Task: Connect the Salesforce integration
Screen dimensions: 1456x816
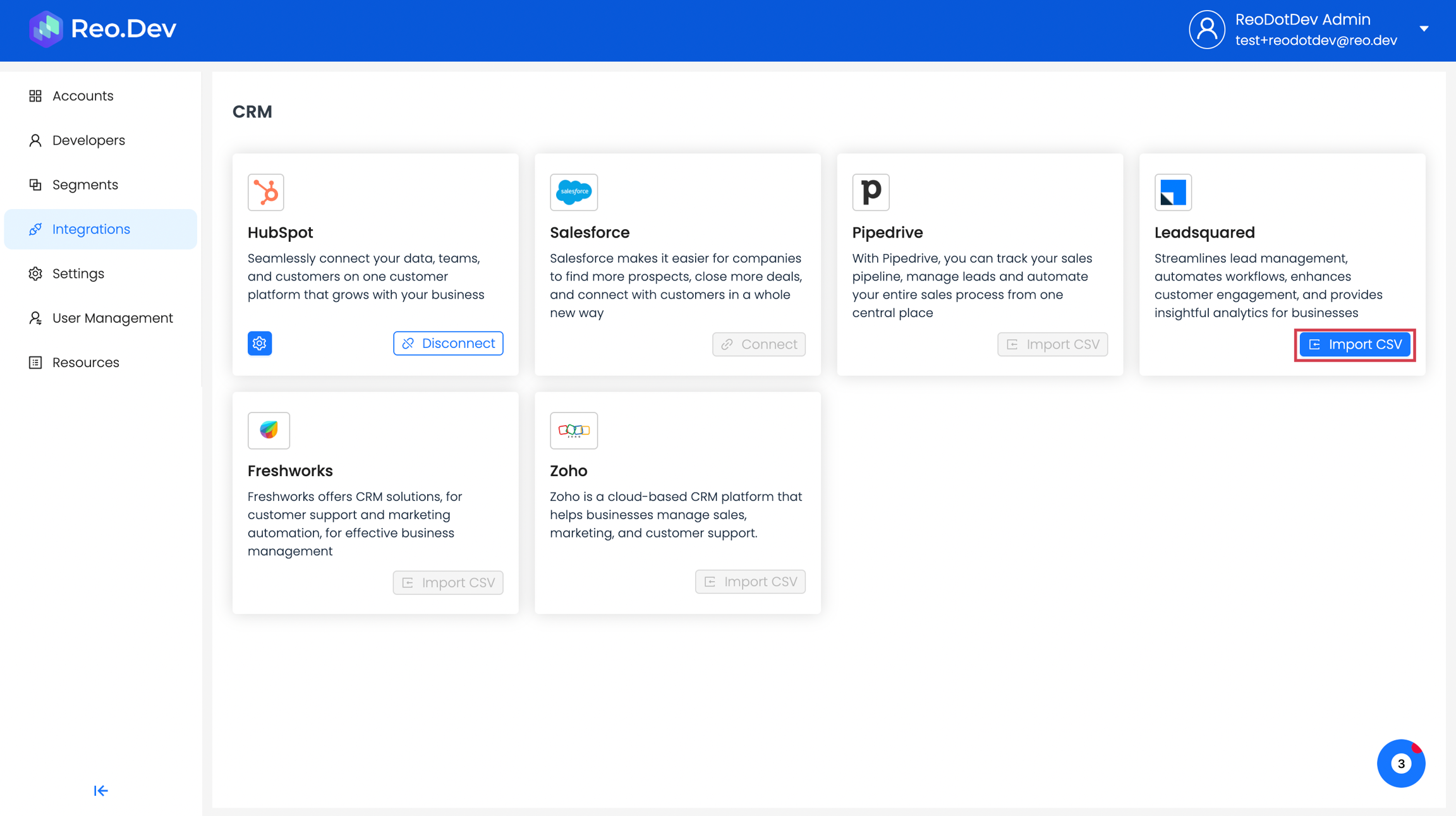Action: tap(758, 345)
